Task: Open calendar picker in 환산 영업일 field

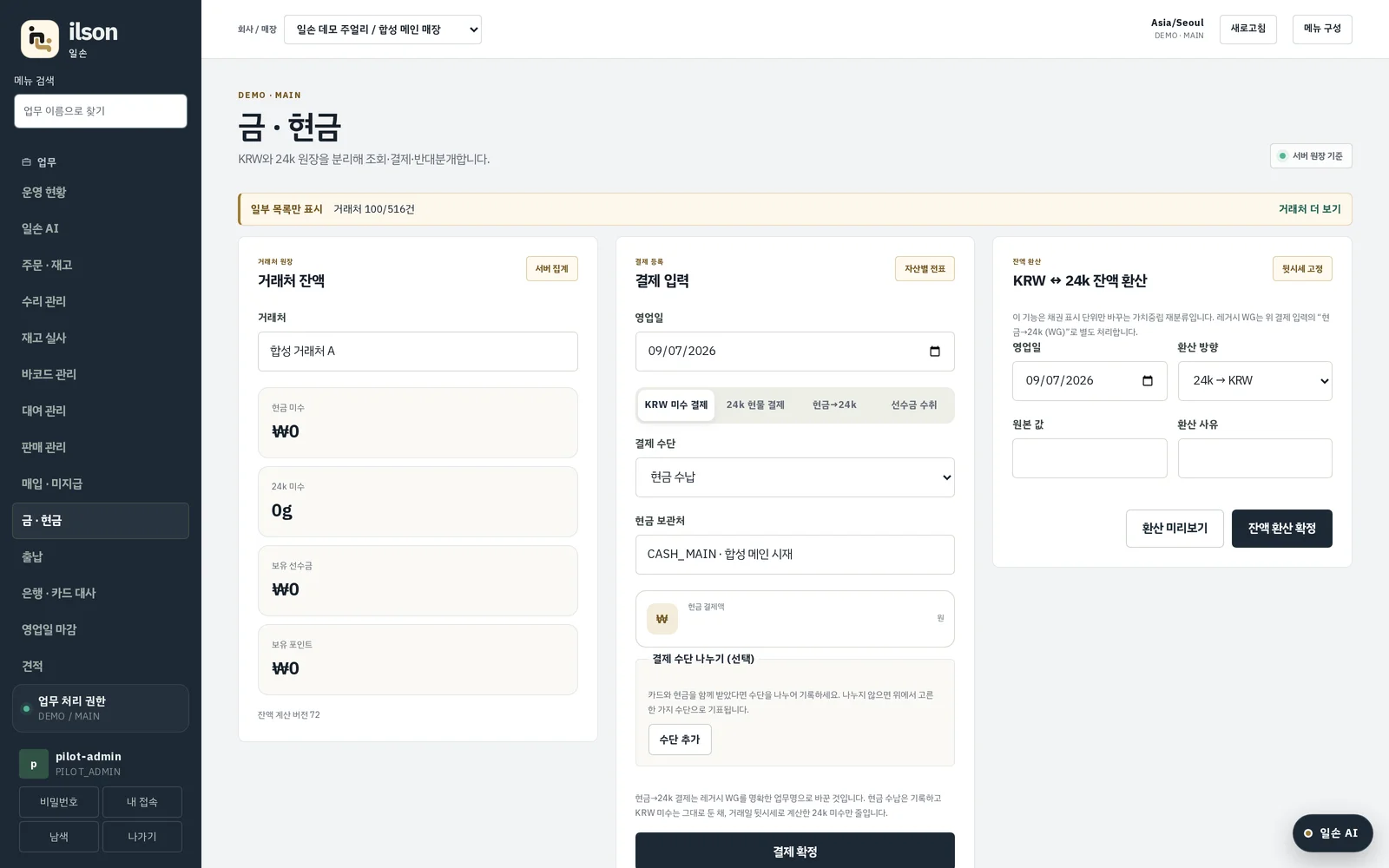Action: click(1148, 381)
